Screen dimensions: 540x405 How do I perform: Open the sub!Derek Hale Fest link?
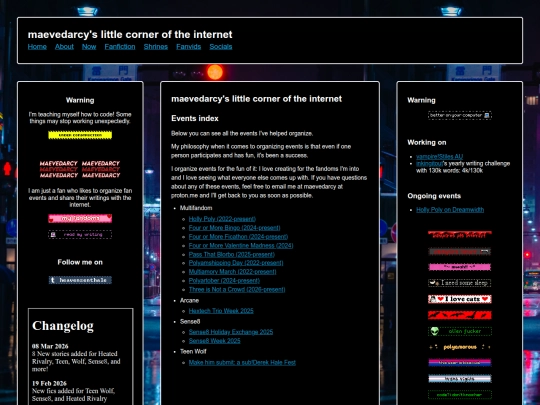point(242,363)
